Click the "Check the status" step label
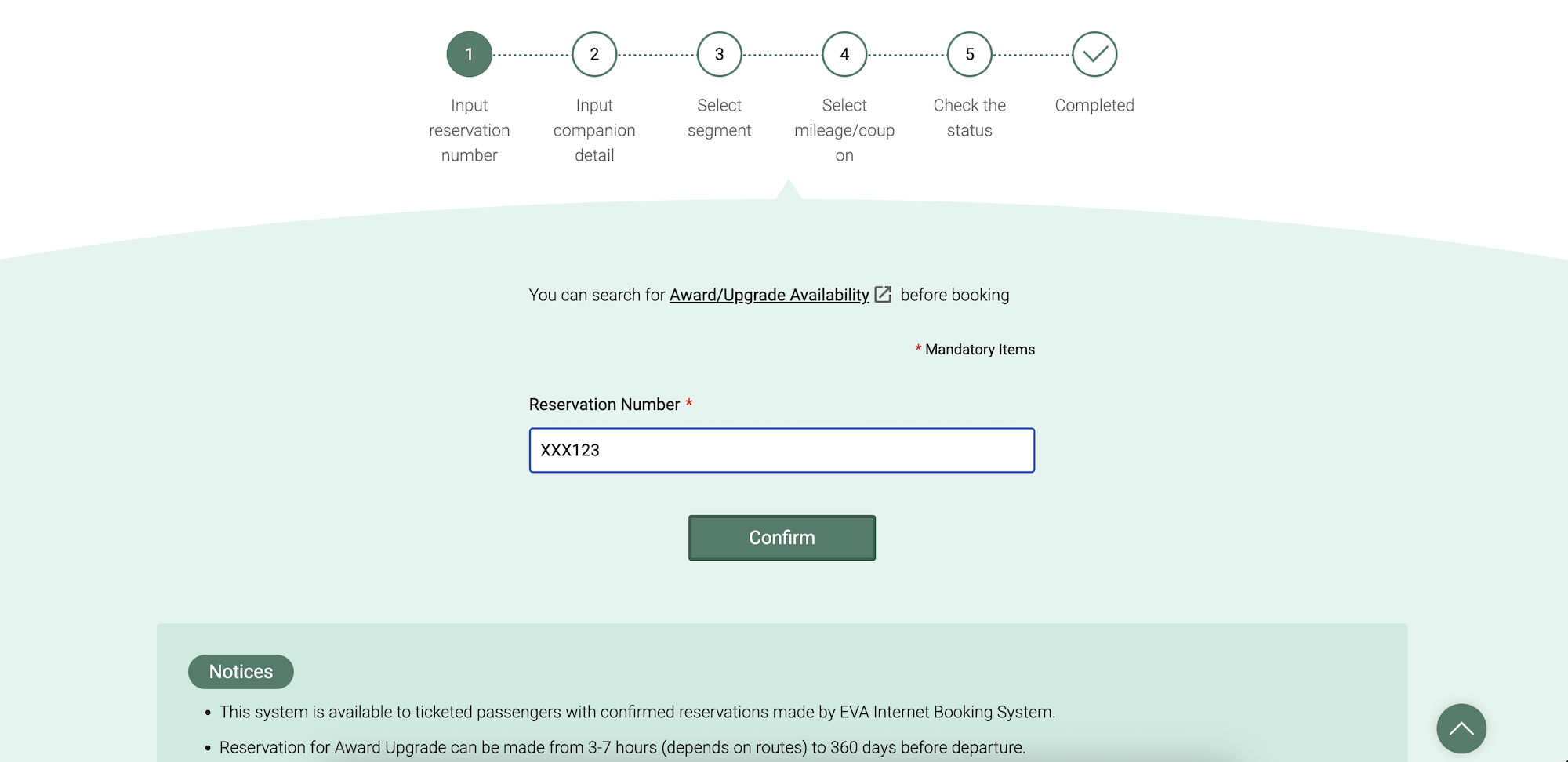 [970, 118]
